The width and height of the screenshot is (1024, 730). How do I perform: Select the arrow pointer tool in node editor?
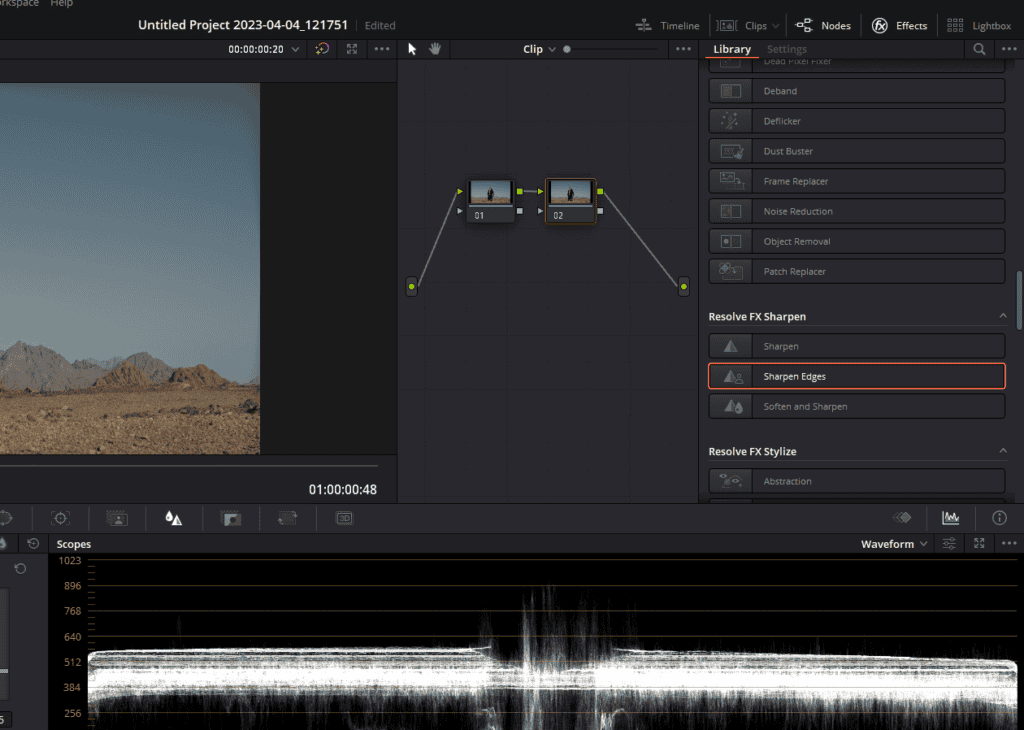413,49
